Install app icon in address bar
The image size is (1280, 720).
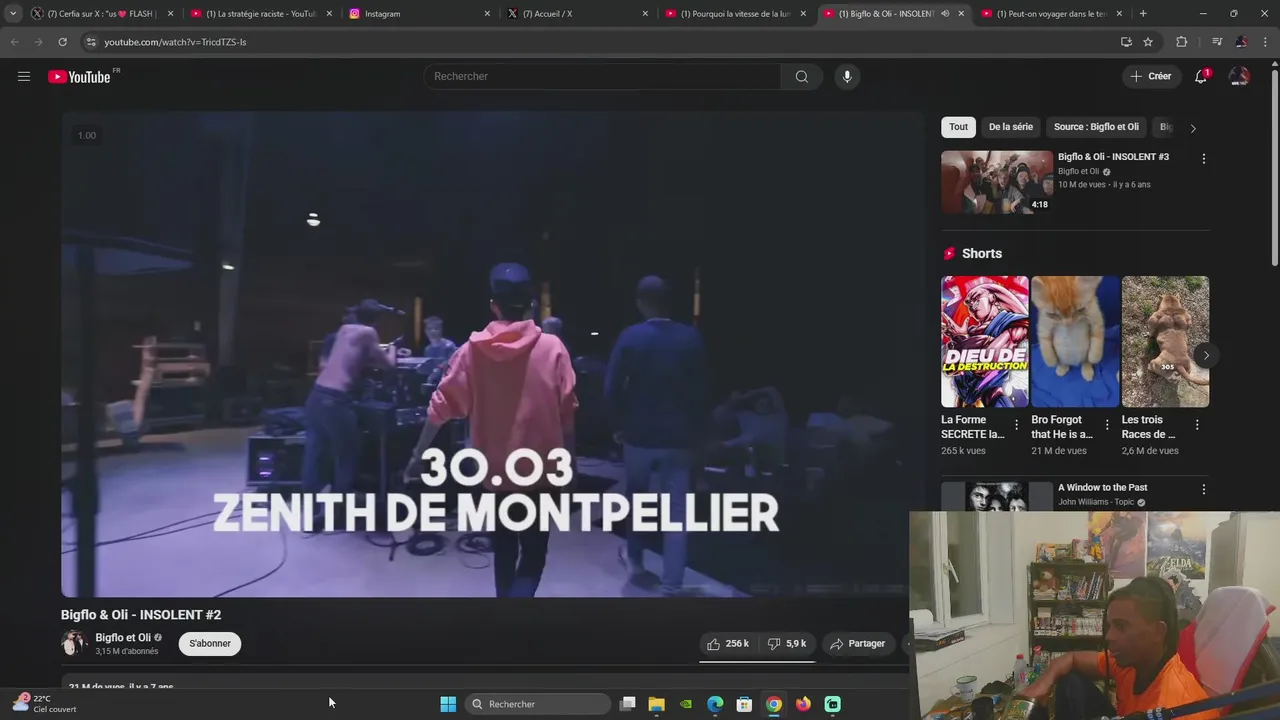(x=1126, y=42)
